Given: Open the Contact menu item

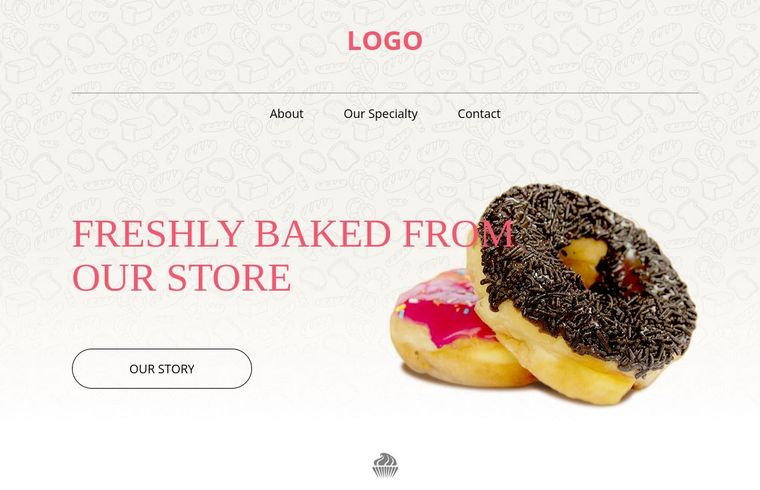Looking at the screenshot, I should 479,114.
